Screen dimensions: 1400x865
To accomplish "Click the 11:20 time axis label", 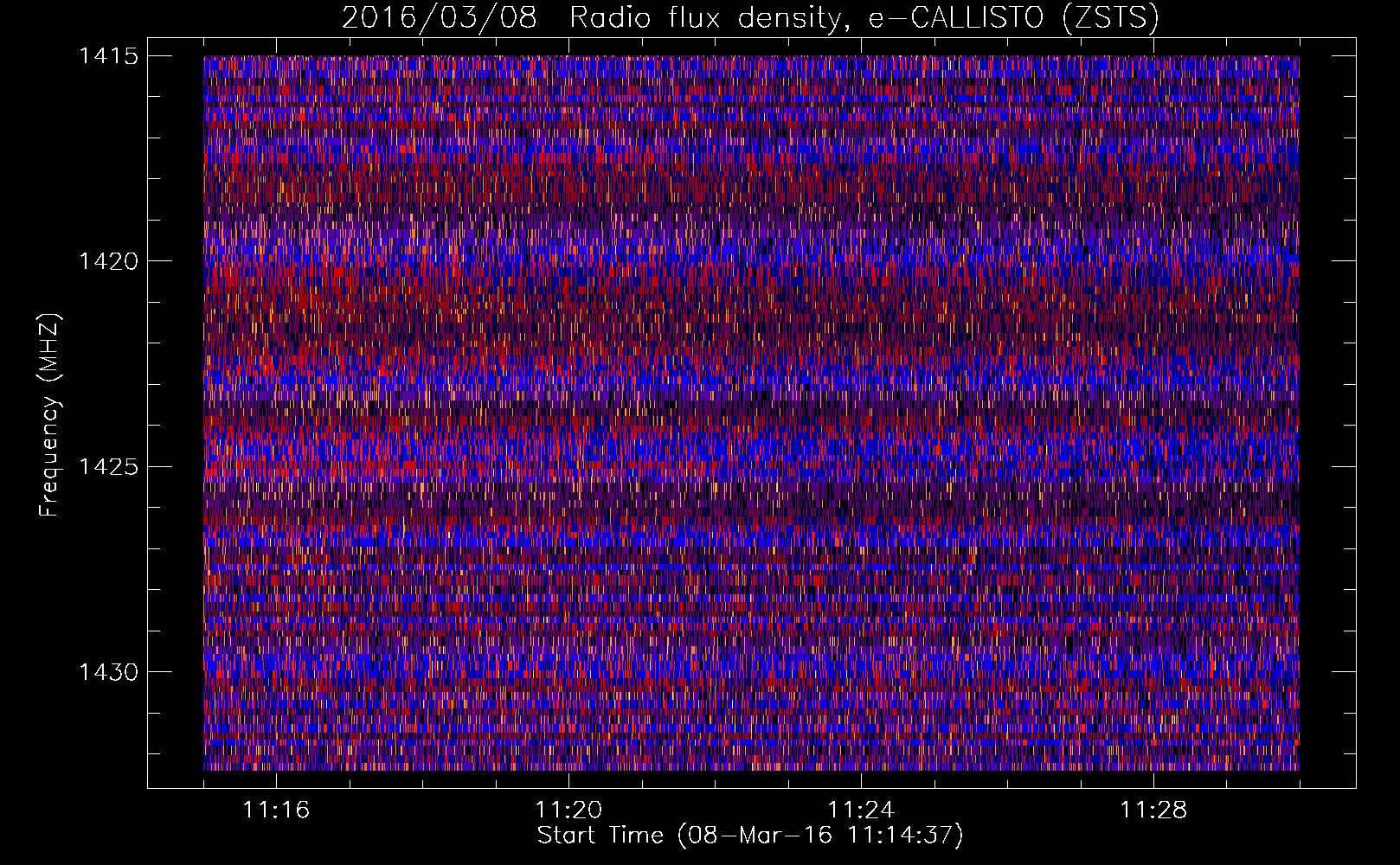I will [x=568, y=811].
